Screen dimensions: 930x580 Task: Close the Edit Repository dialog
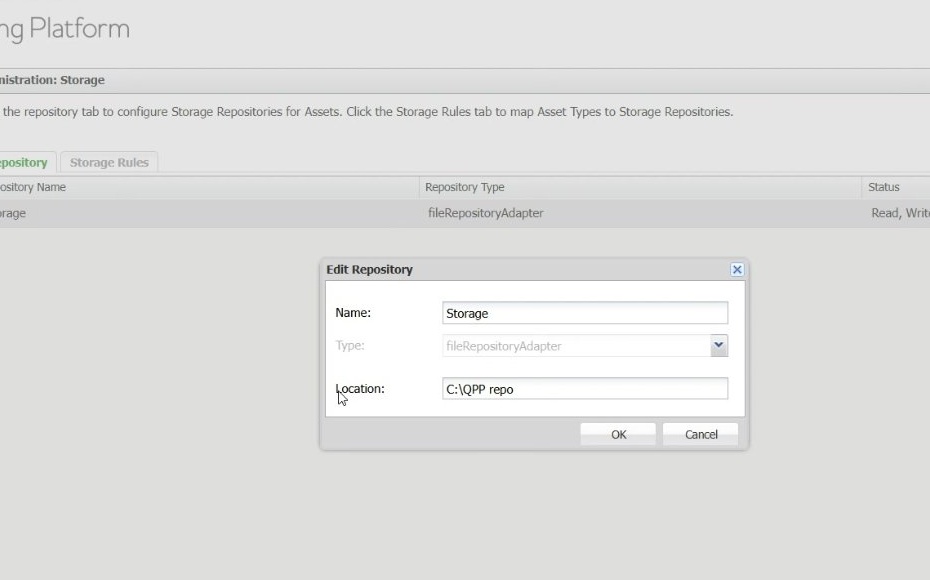click(x=737, y=270)
